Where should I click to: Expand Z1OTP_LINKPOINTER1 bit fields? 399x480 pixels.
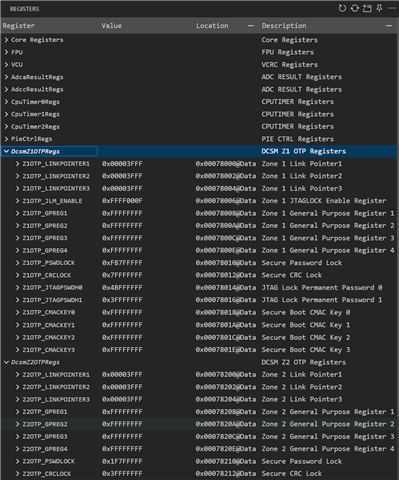pyautogui.click(x=17, y=164)
